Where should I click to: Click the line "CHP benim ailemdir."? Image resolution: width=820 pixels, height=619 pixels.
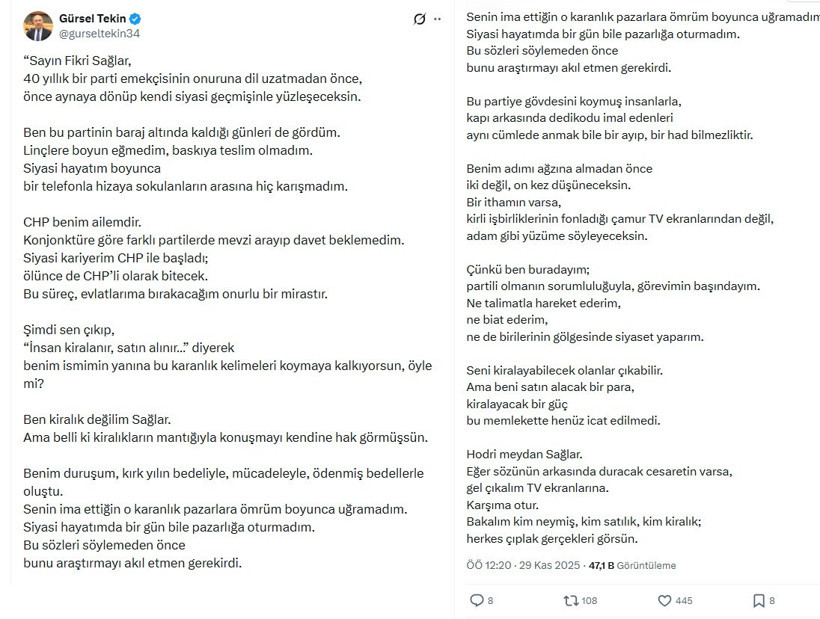click(x=74, y=222)
